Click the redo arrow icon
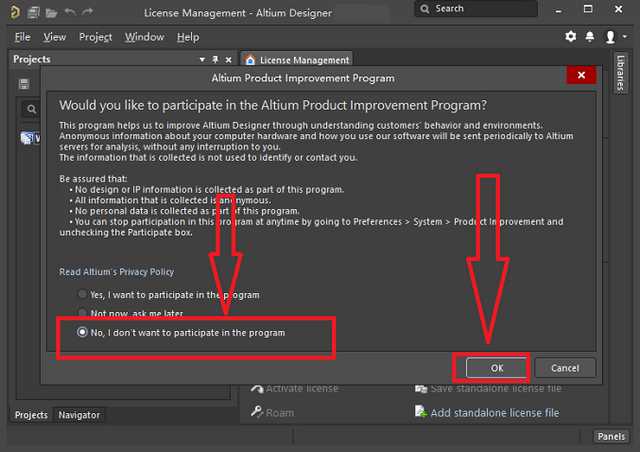The image size is (640, 452). [87, 12]
